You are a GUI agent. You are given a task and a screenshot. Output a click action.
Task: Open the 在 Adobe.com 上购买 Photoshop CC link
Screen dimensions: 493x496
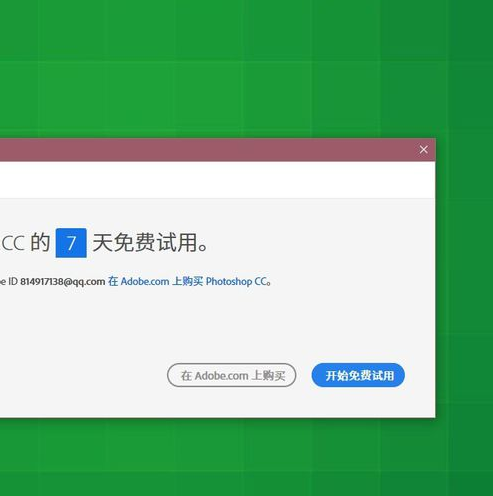(x=188, y=281)
